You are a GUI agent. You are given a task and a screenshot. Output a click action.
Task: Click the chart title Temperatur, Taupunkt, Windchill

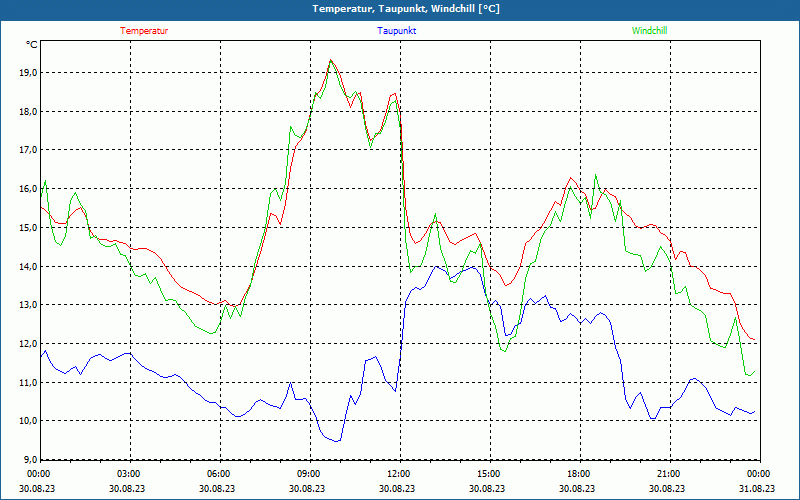coord(406,9)
